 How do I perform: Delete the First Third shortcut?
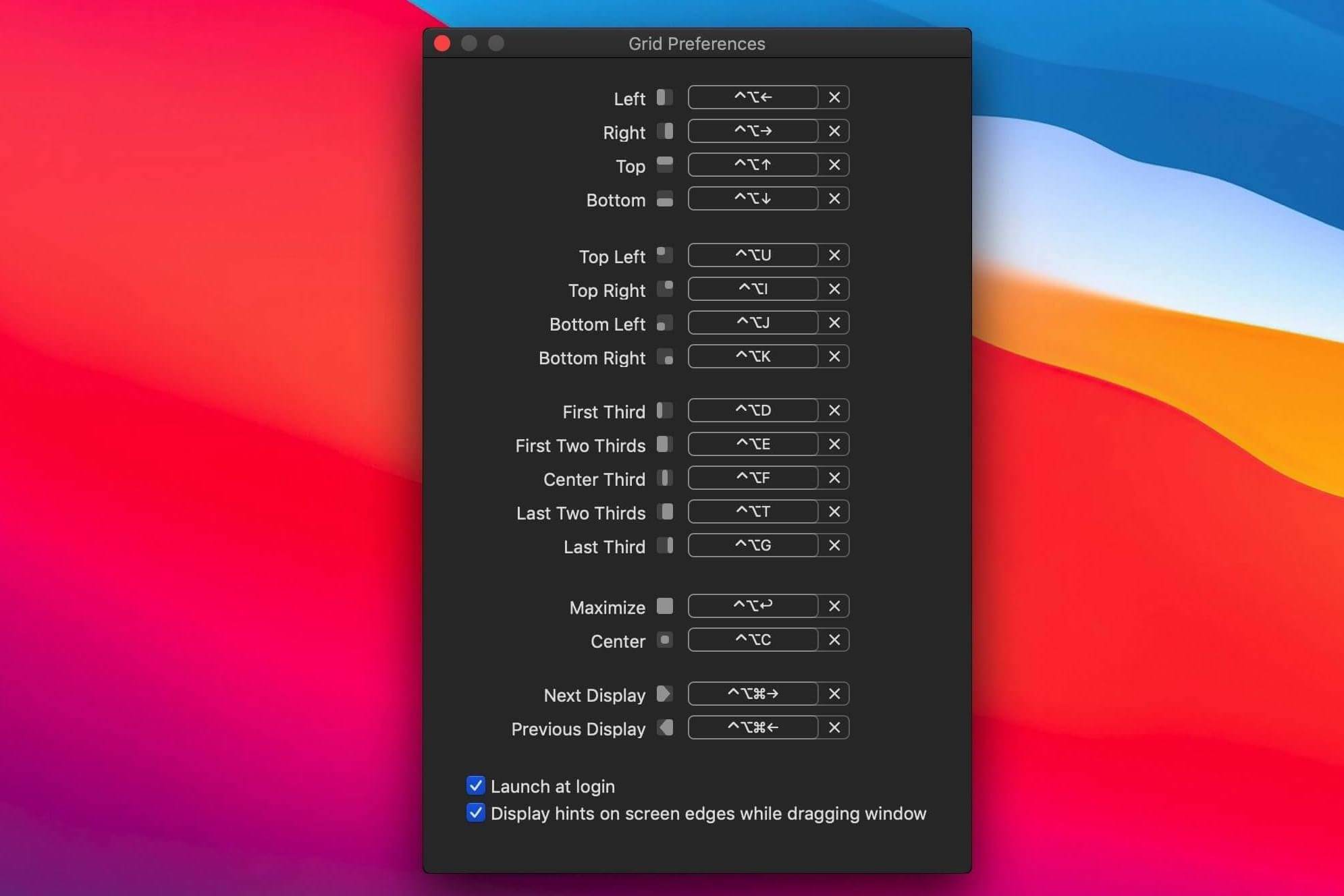coord(834,411)
